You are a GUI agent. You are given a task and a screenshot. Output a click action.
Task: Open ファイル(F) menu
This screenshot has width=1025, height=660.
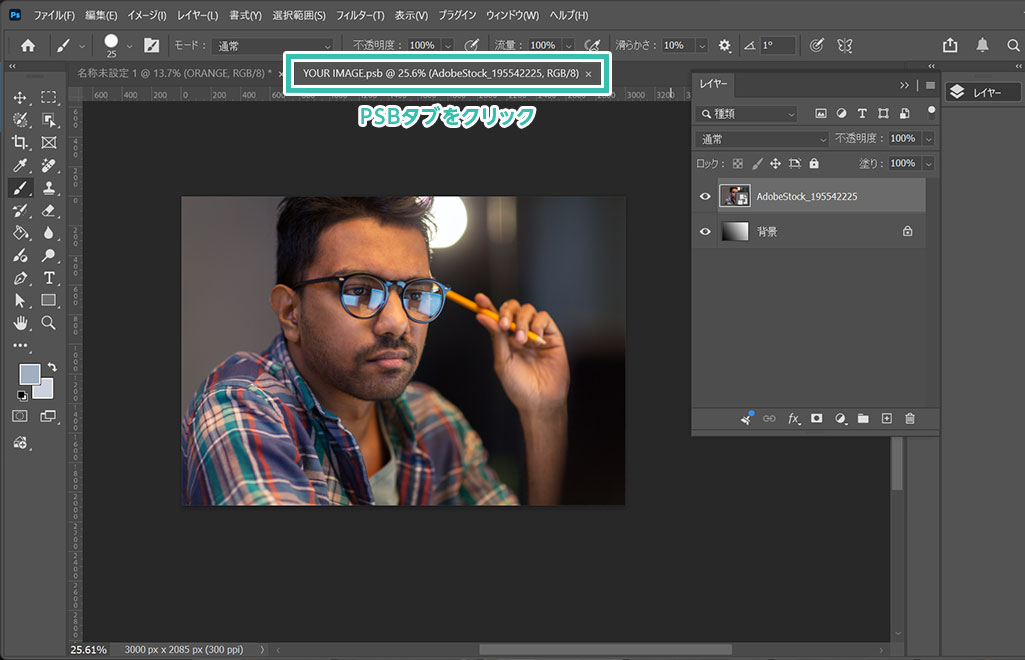point(54,15)
